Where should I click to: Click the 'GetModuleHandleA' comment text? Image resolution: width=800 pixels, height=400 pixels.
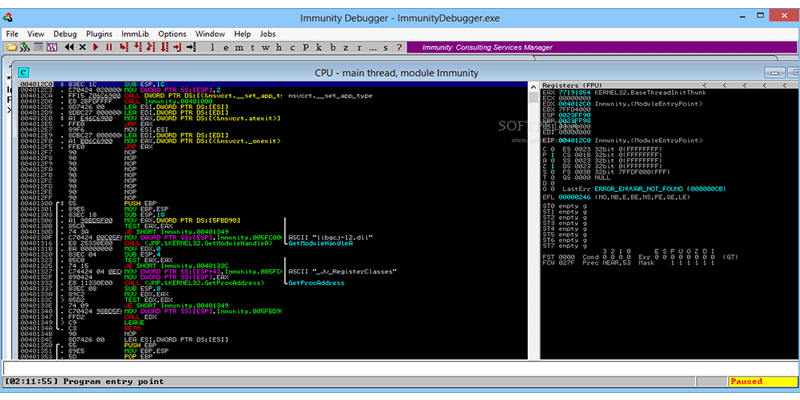tap(321, 243)
